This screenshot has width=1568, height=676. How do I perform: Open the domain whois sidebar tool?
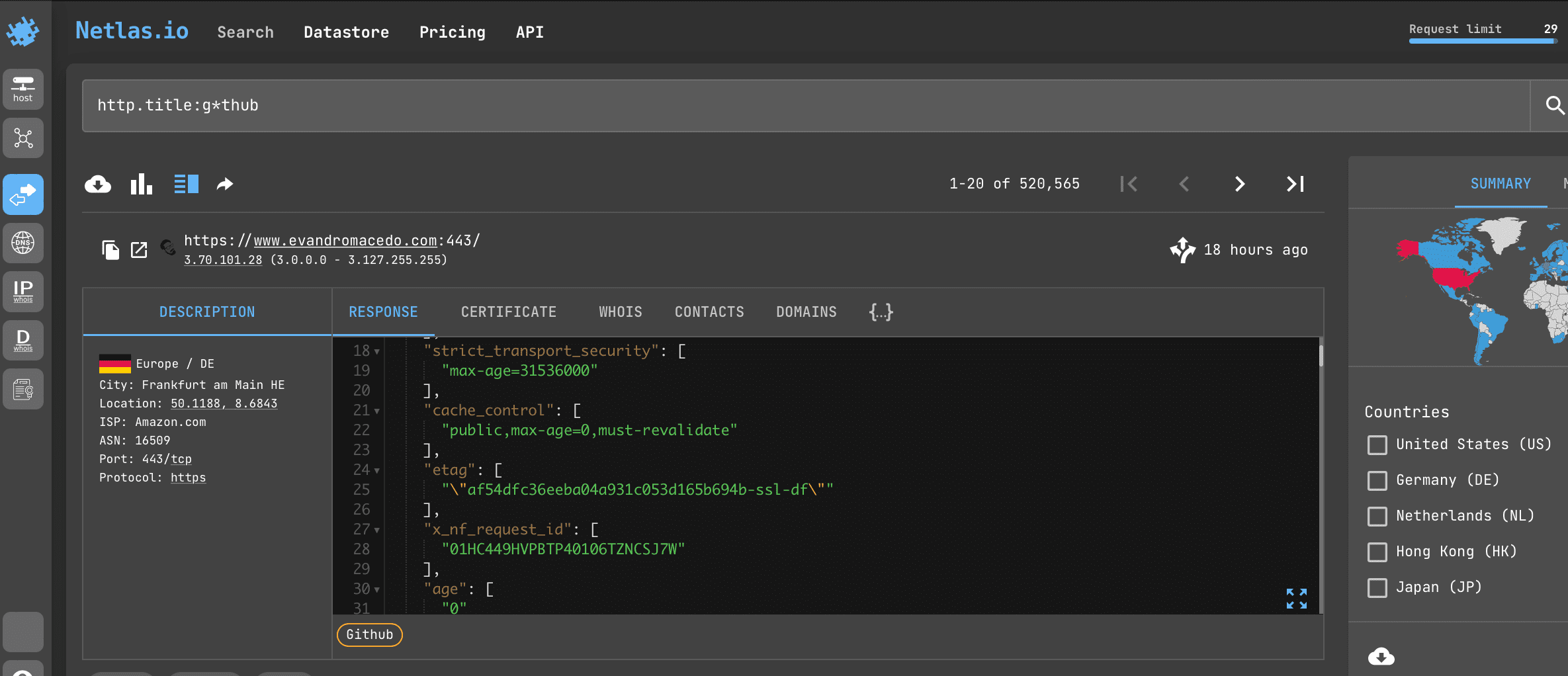tap(23, 341)
